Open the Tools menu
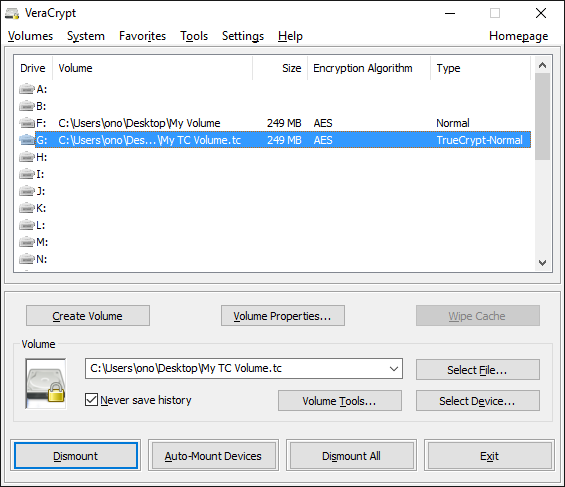The image size is (565, 487). (194, 36)
